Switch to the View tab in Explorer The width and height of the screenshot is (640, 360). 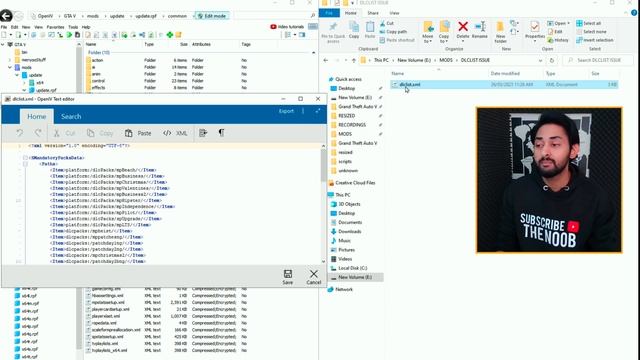pos(394,13)
